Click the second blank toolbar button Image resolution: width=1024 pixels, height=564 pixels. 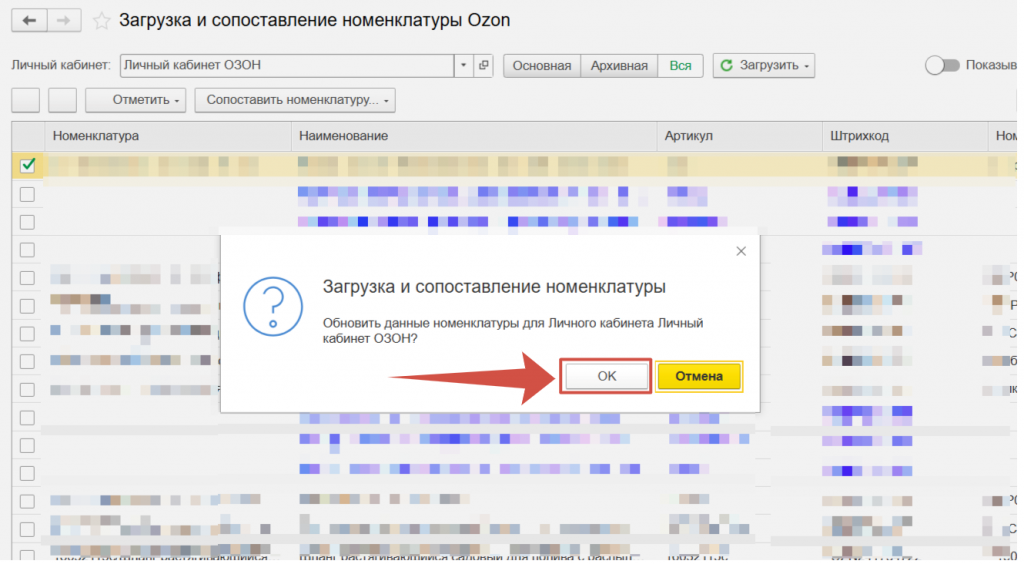63,100
